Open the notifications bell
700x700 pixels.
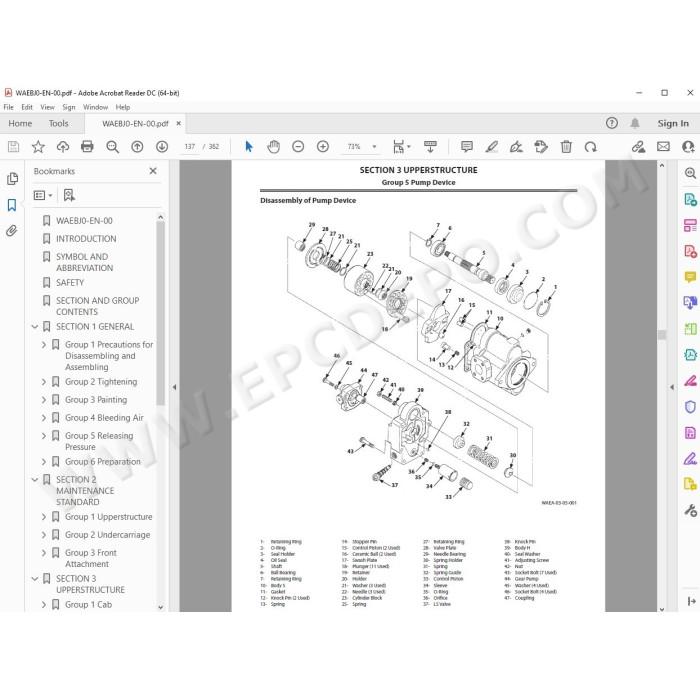635,123
